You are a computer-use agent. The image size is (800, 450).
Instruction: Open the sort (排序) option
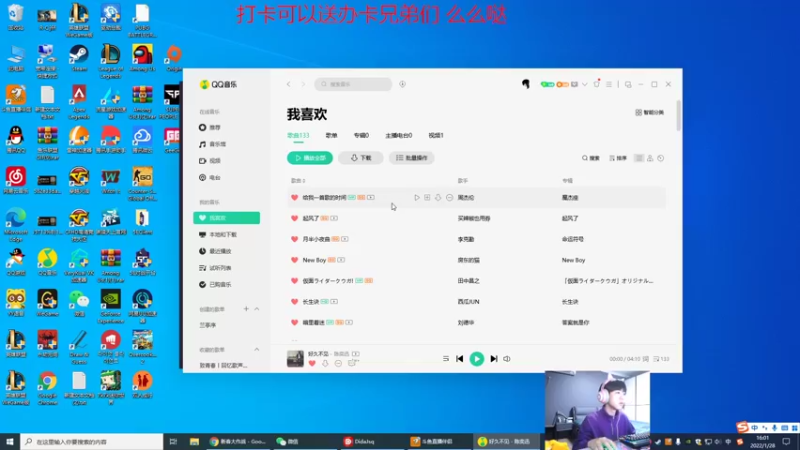[618, 158]
